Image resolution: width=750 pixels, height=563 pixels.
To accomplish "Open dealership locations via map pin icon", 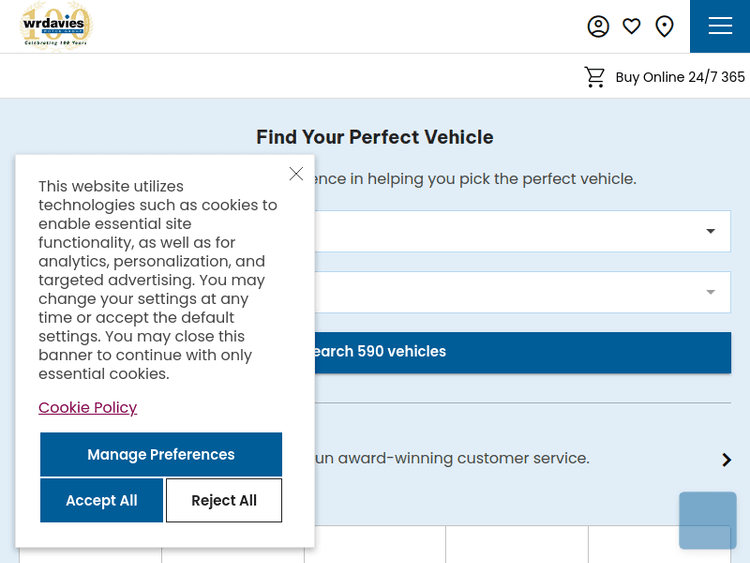I will pyautogui.click(x=664, y=26).
